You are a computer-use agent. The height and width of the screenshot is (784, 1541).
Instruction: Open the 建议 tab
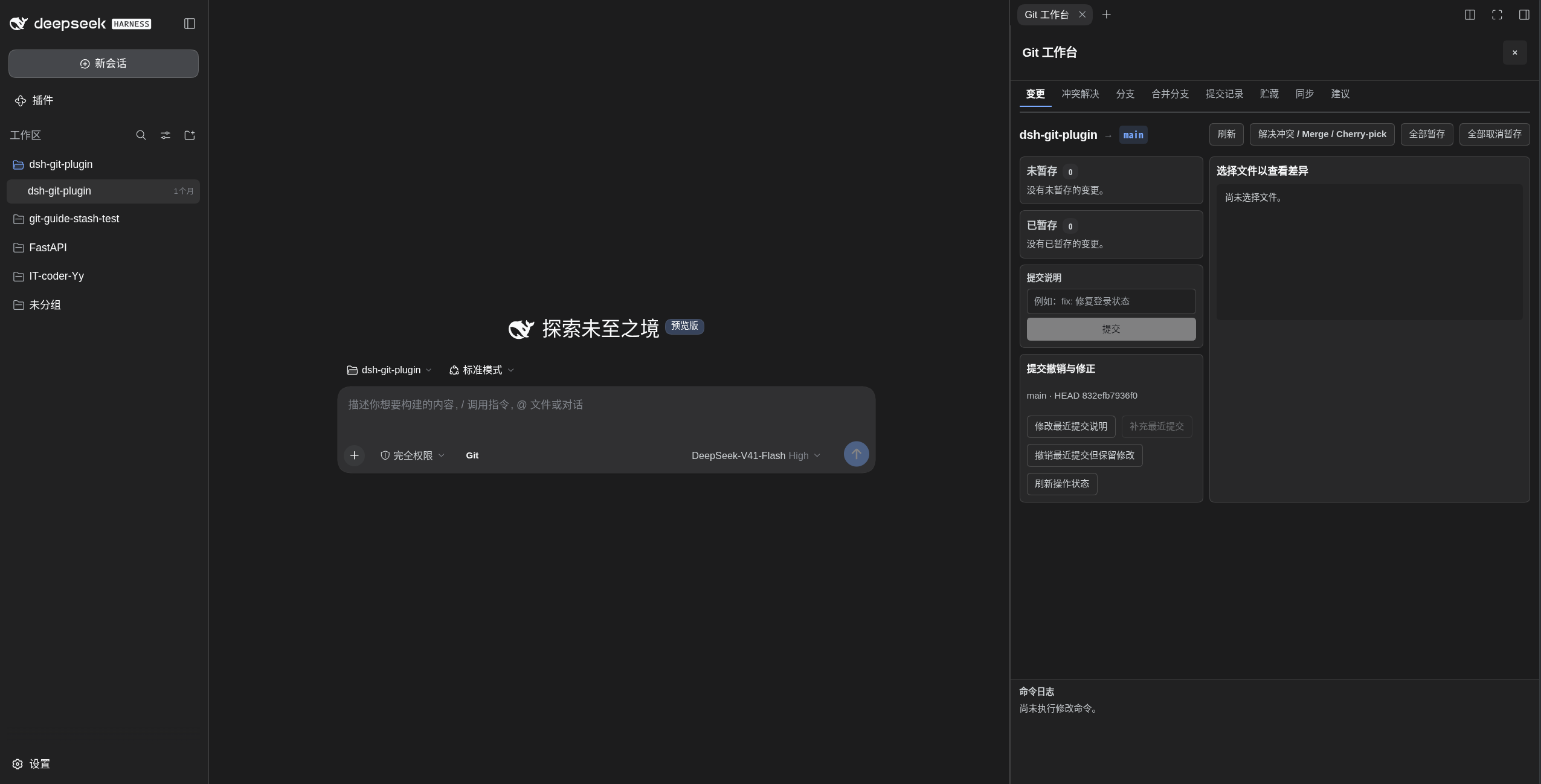(1340, 94)
